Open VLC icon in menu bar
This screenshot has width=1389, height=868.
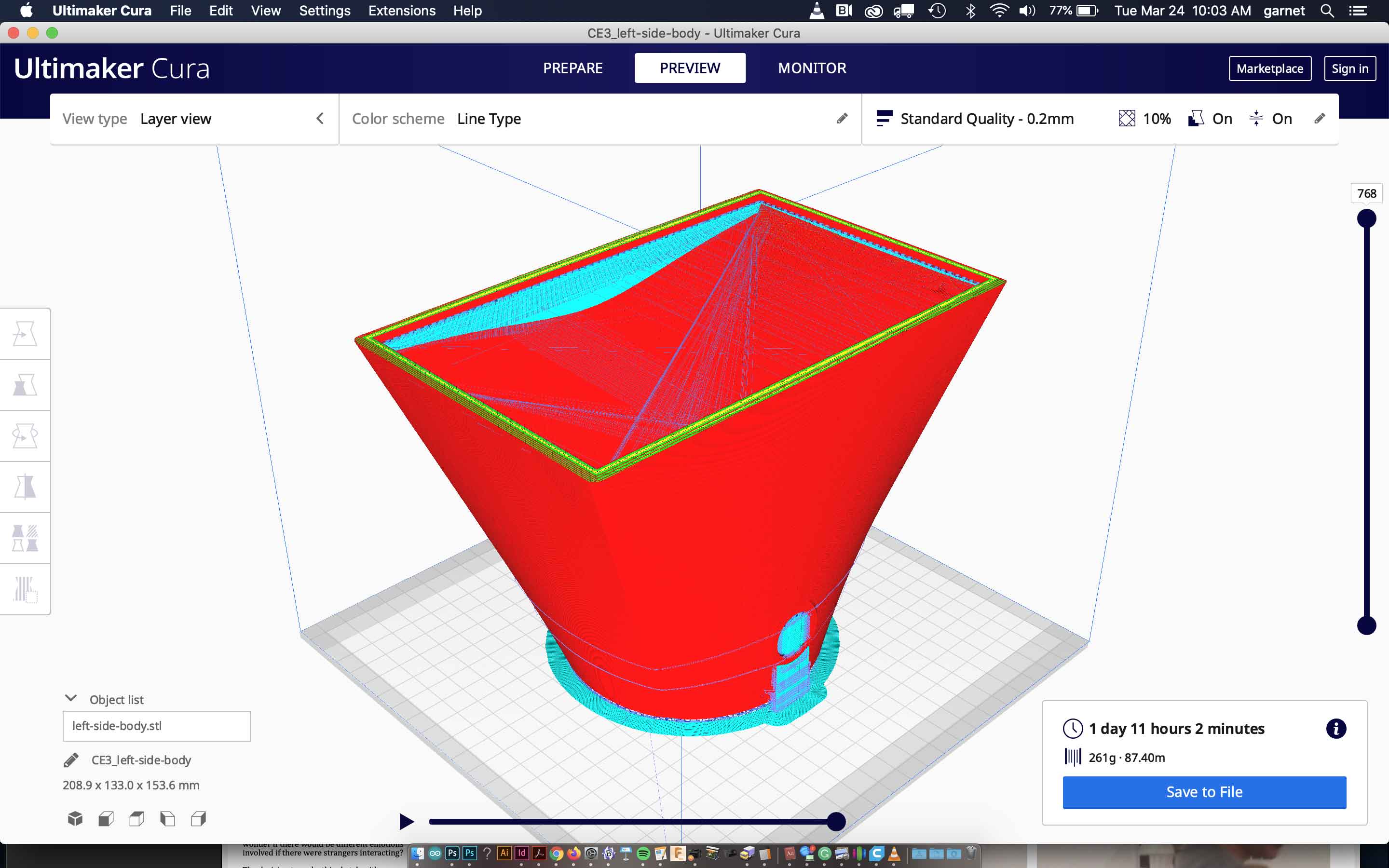pyautogui.click(x=816, y=10)
